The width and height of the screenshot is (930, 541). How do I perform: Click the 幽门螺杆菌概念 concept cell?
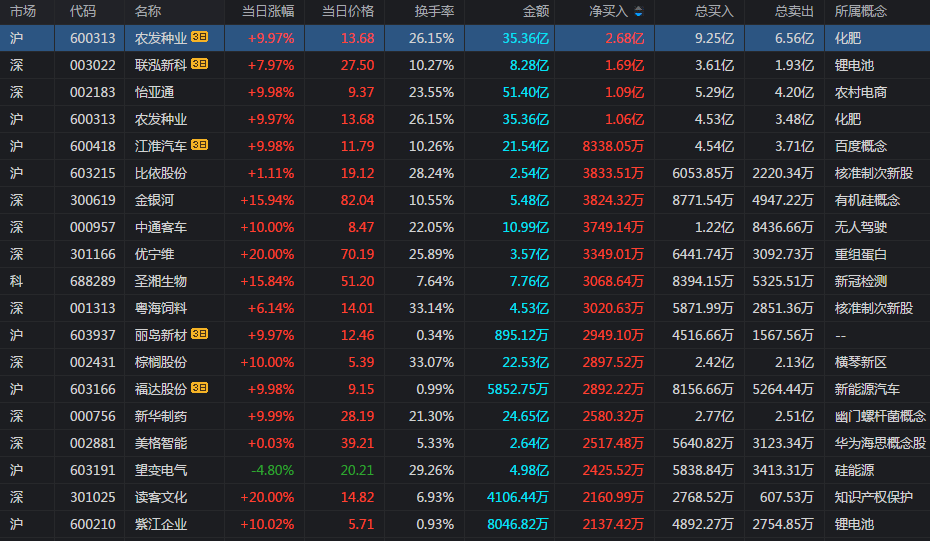click(x=880, y=416)
